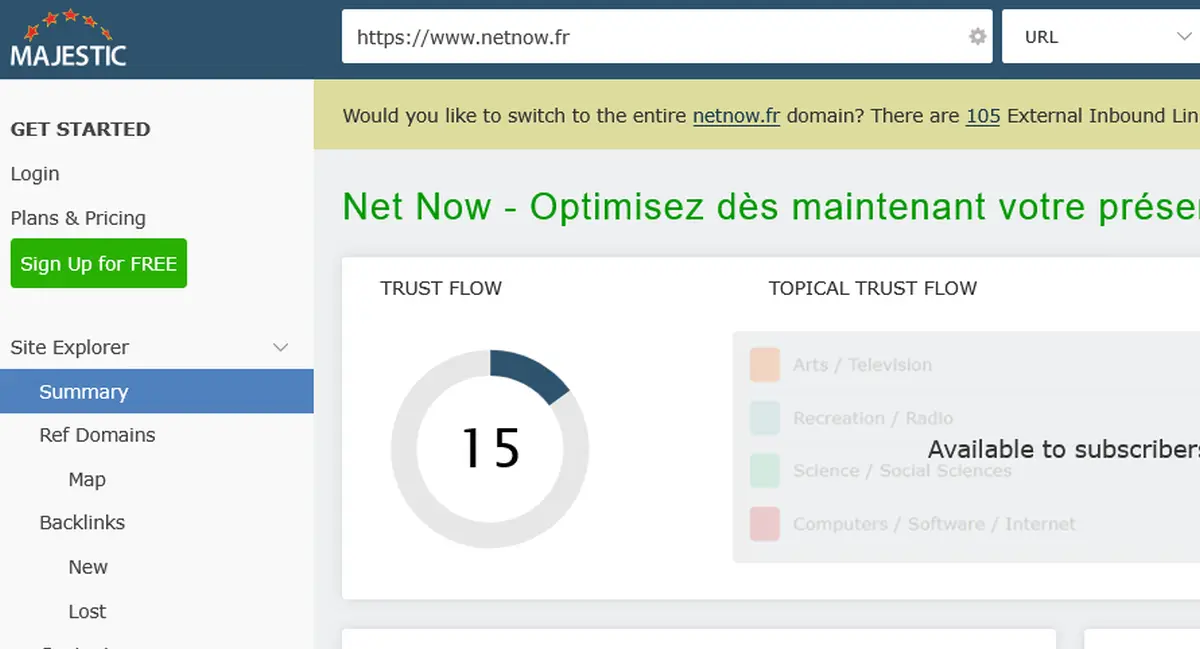Click the GET STARTED heading
The width and height of the screenshot is (1200, 649).
(x=80, y=129)
